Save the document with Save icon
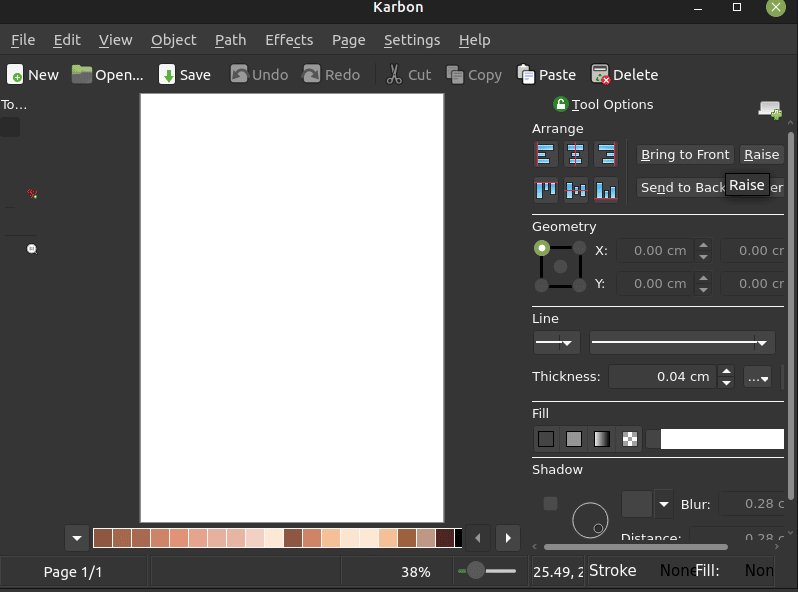This screenshot has width=798, height=592. pos(167,75)
